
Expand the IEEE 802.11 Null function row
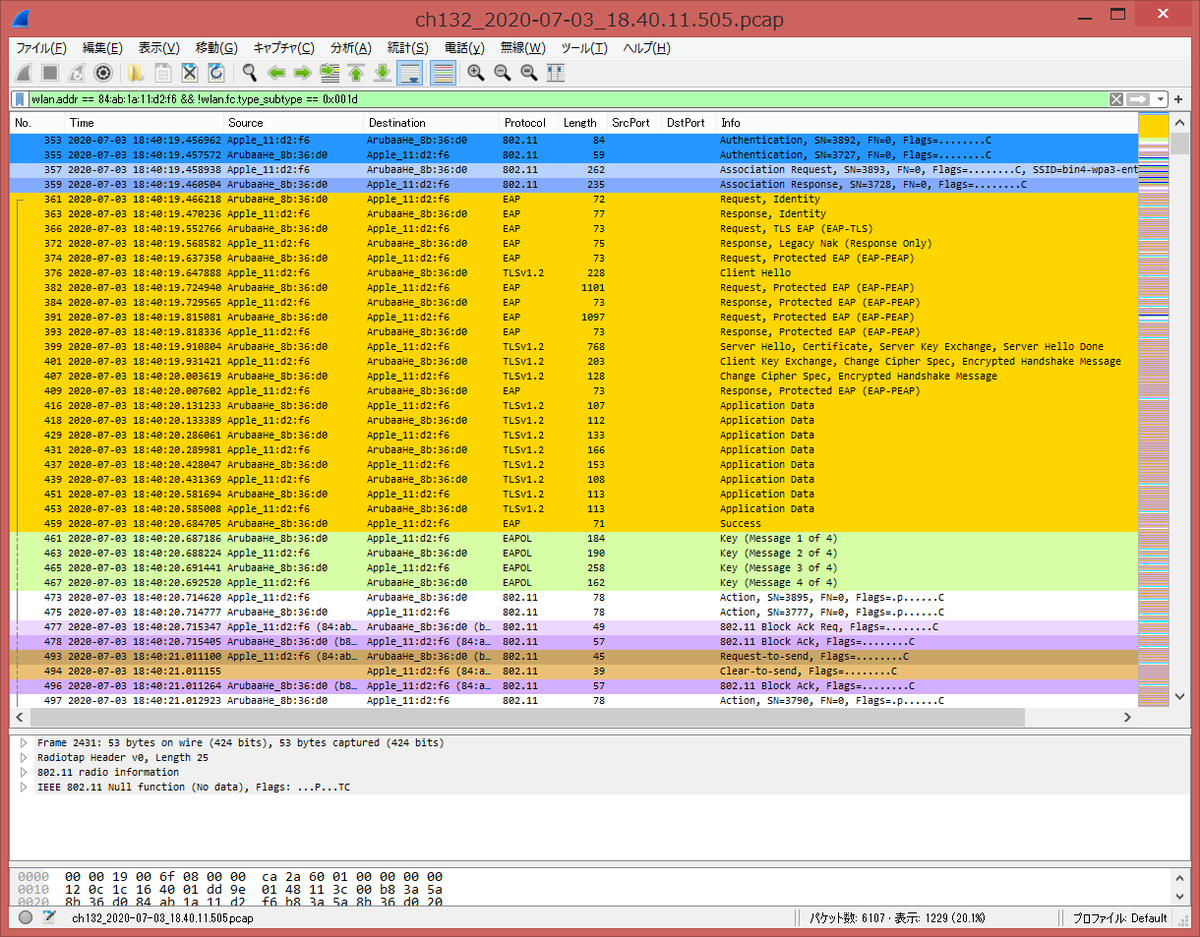[x=24, y=787]
